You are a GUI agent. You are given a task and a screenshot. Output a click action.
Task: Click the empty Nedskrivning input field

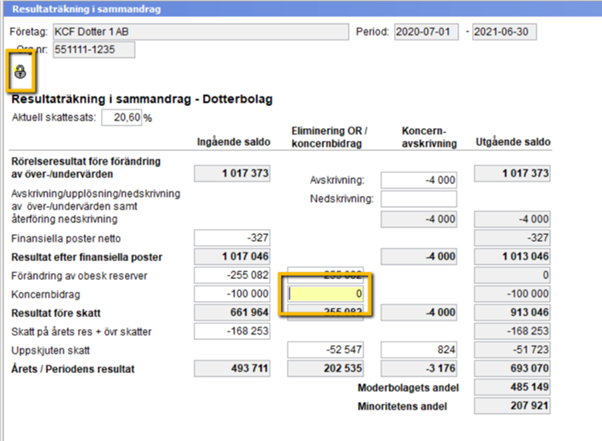tap(418, 199)
